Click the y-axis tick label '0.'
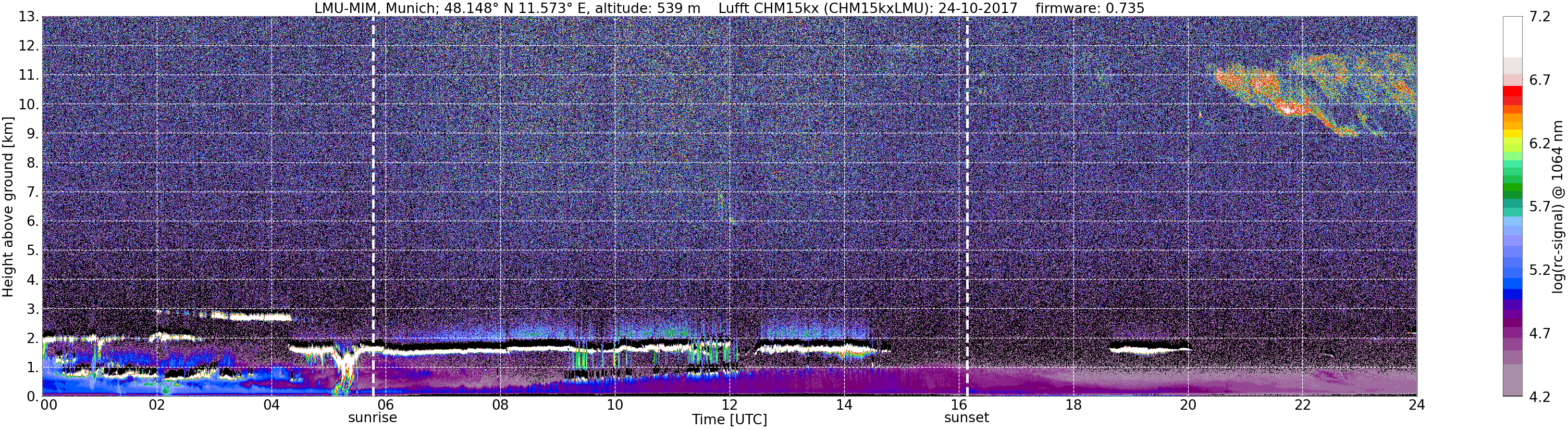The image size is (1568, 430). pyautogui.click(x=33, y=396)
